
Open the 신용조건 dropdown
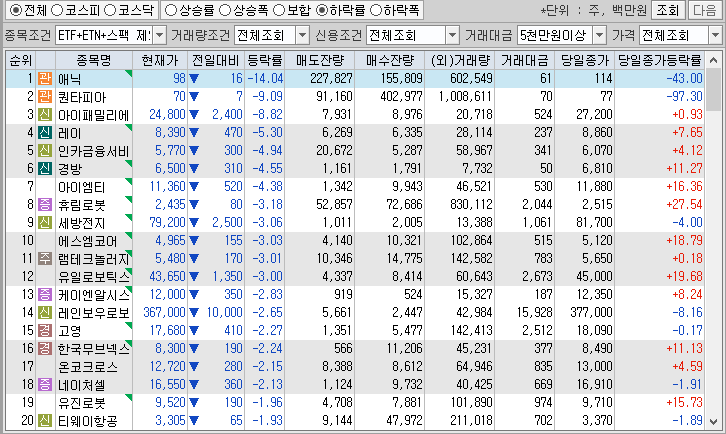coord(452,35)
